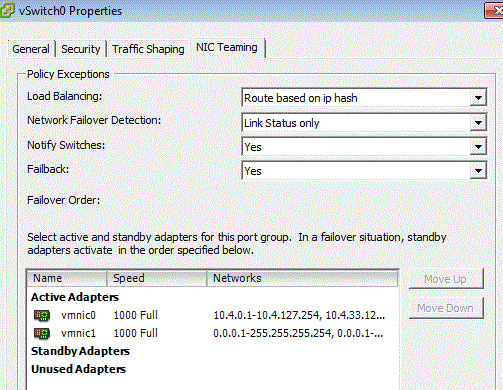Image resolution: width=503 pixels, height=390 pixels.
Task: Open the Failback dropdown arrow
Action: 478,171
